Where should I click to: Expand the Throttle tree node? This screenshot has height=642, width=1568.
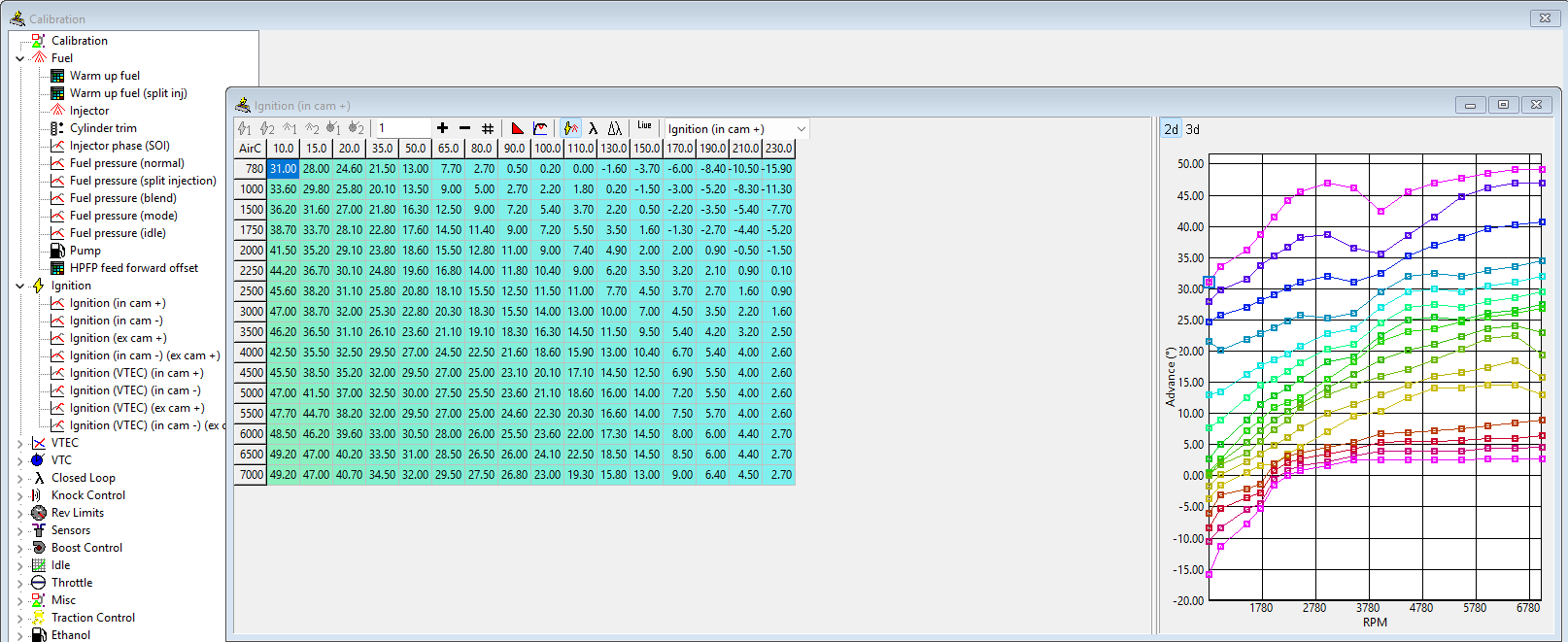20,583
